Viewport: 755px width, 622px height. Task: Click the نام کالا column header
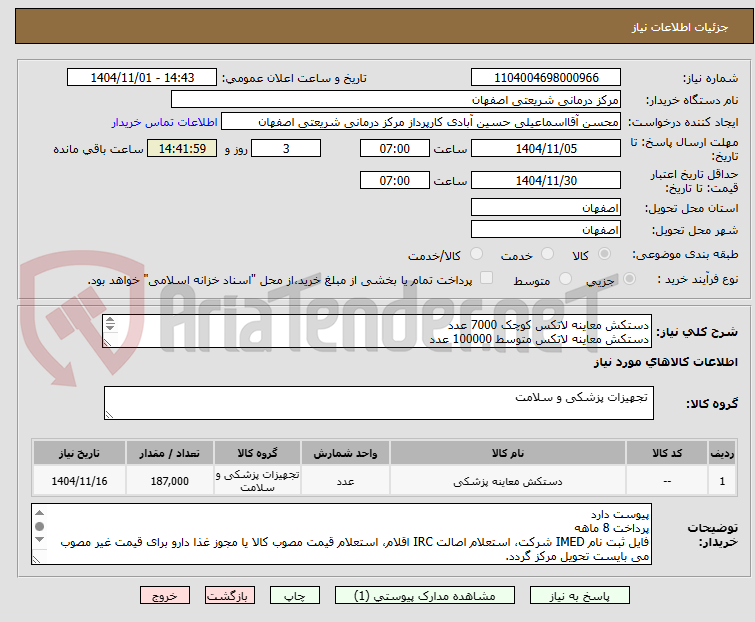508,453
